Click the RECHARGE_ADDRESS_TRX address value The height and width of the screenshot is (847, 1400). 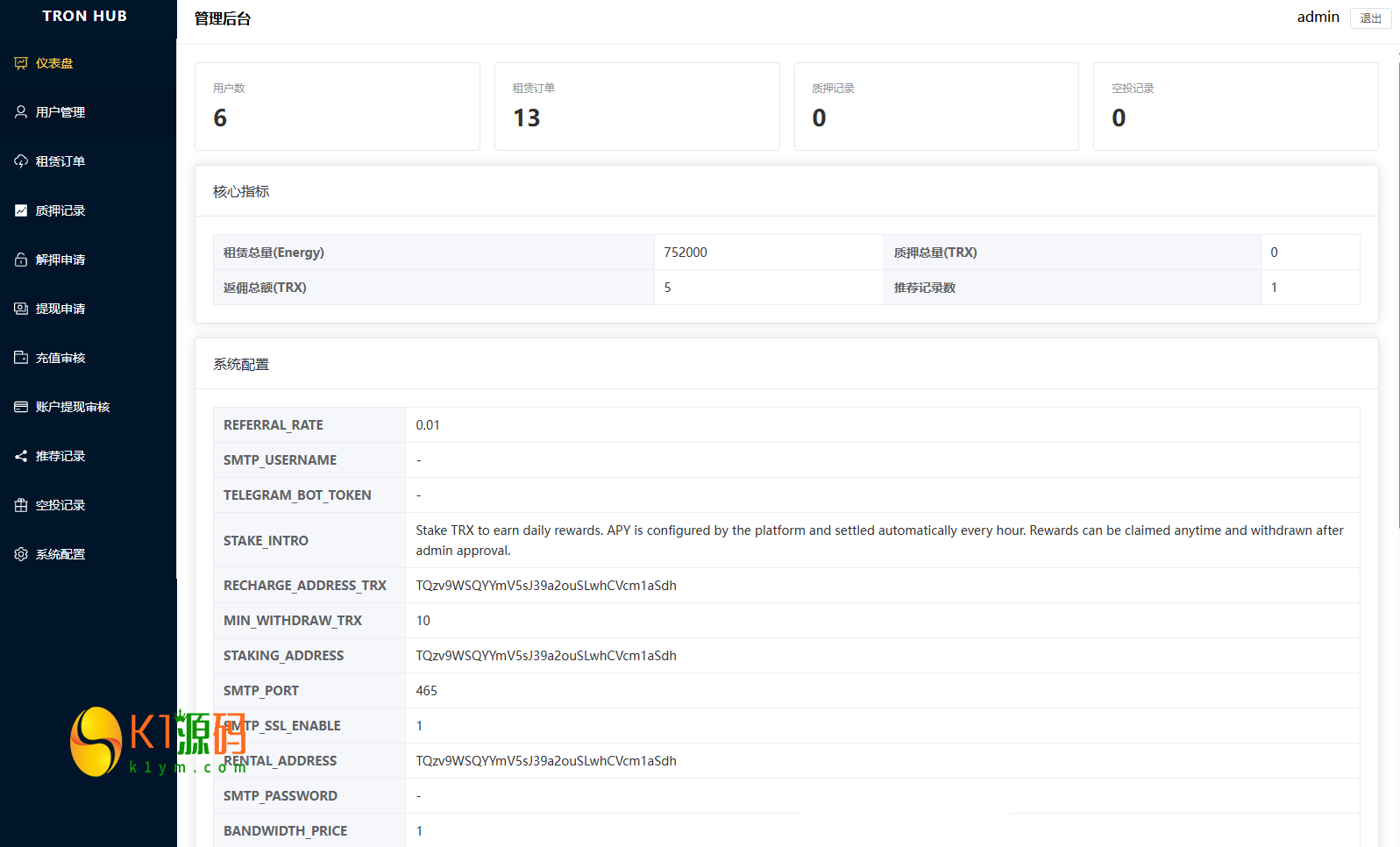pyautogui.click(x=546, y=585)
